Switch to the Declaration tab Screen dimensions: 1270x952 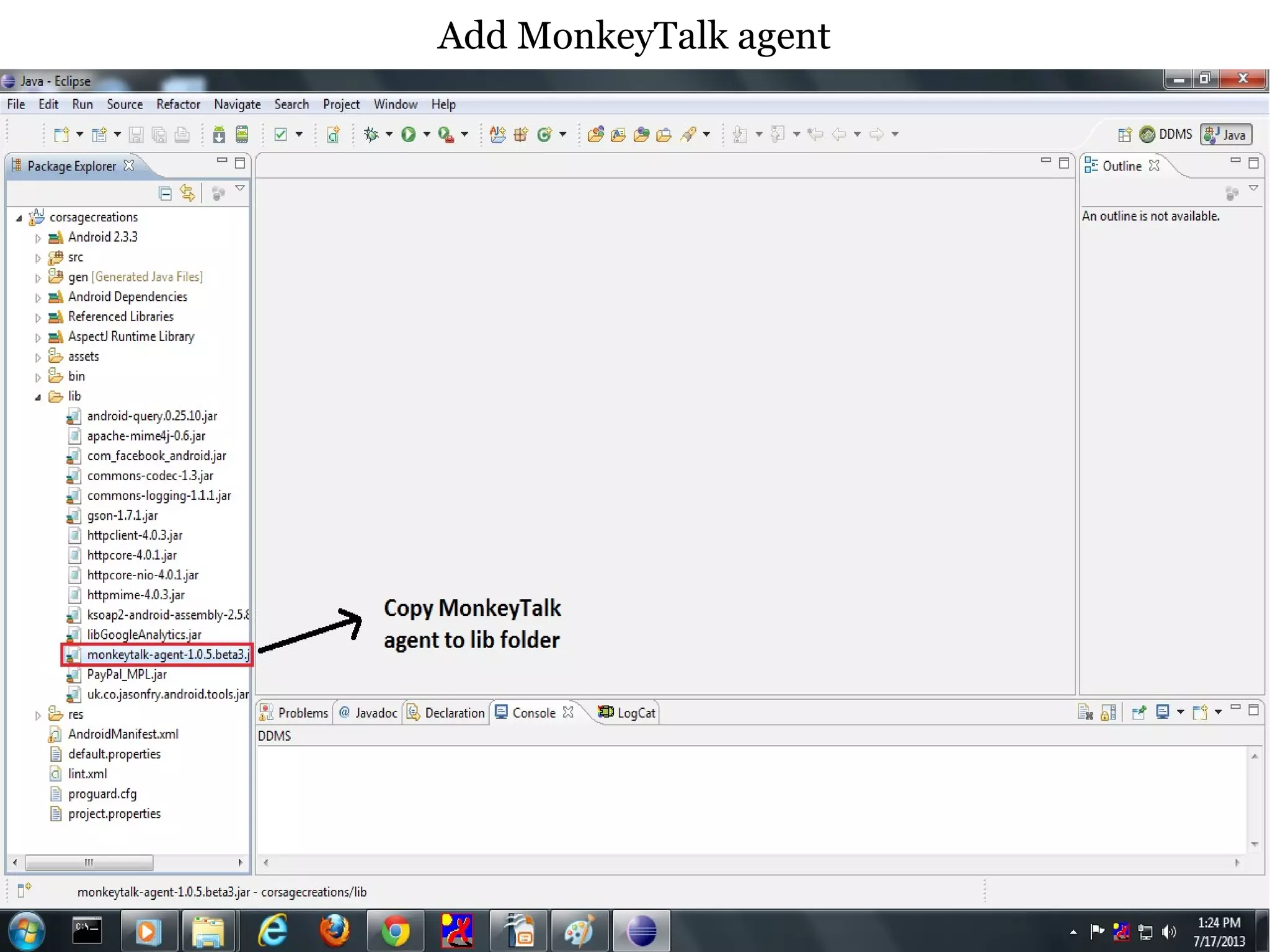446,713
